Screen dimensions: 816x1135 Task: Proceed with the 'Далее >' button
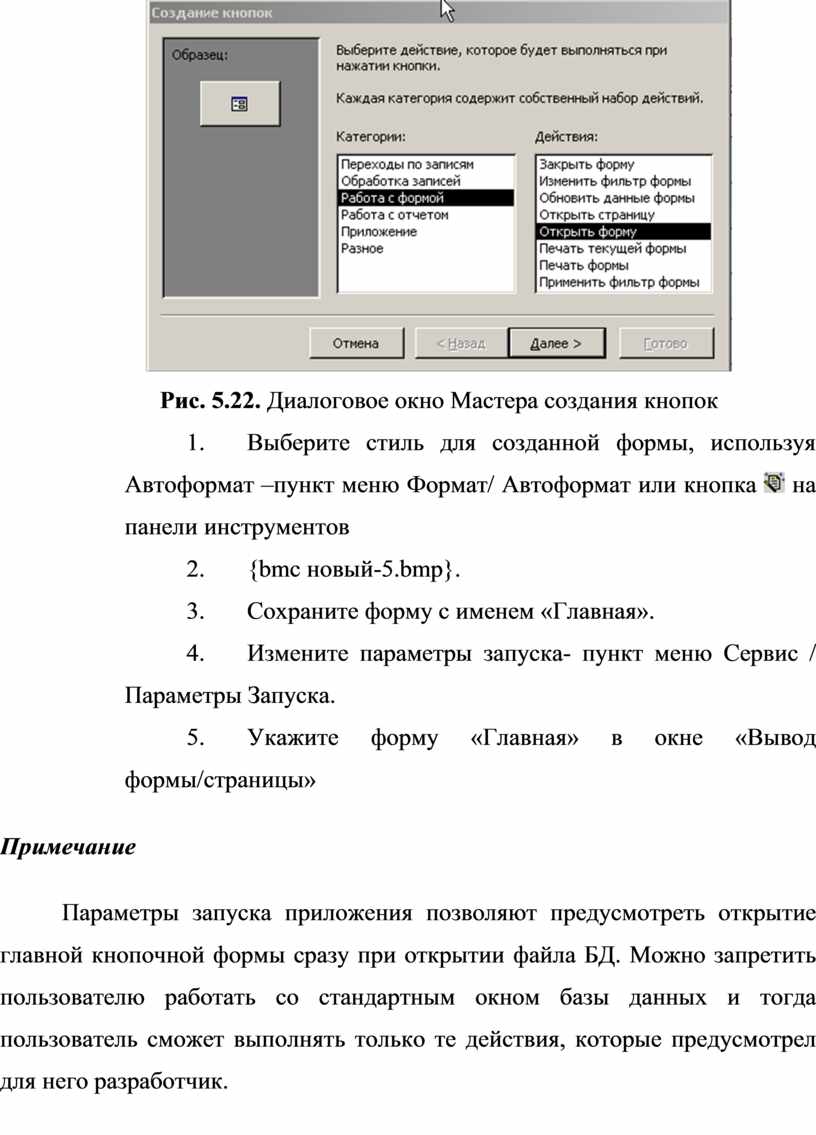[x=556, y=343]
